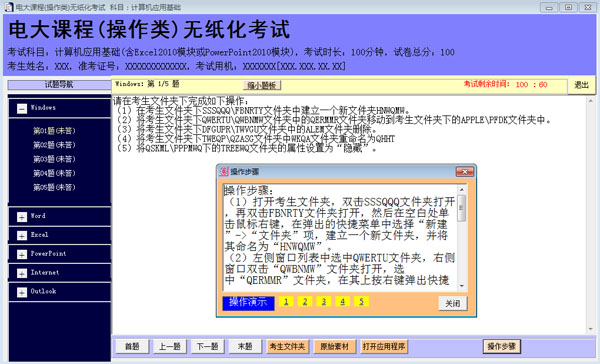The image size is (600, 364).
Task: Click dialog text scrollbar up arrow
Action: tap(462, 190)
